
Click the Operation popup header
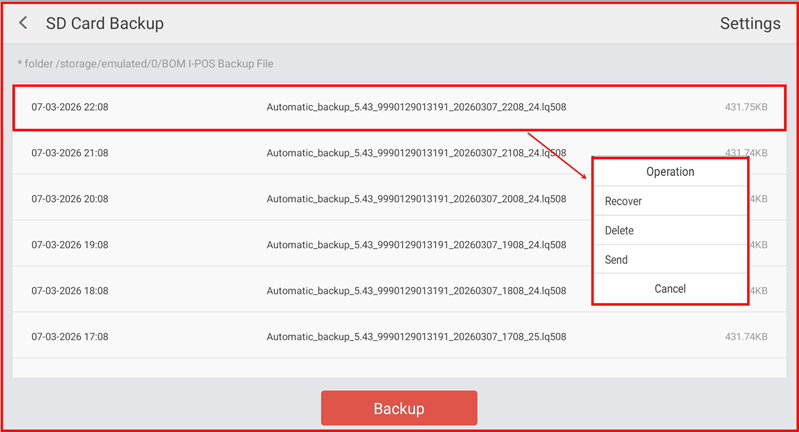pos(670,172)
